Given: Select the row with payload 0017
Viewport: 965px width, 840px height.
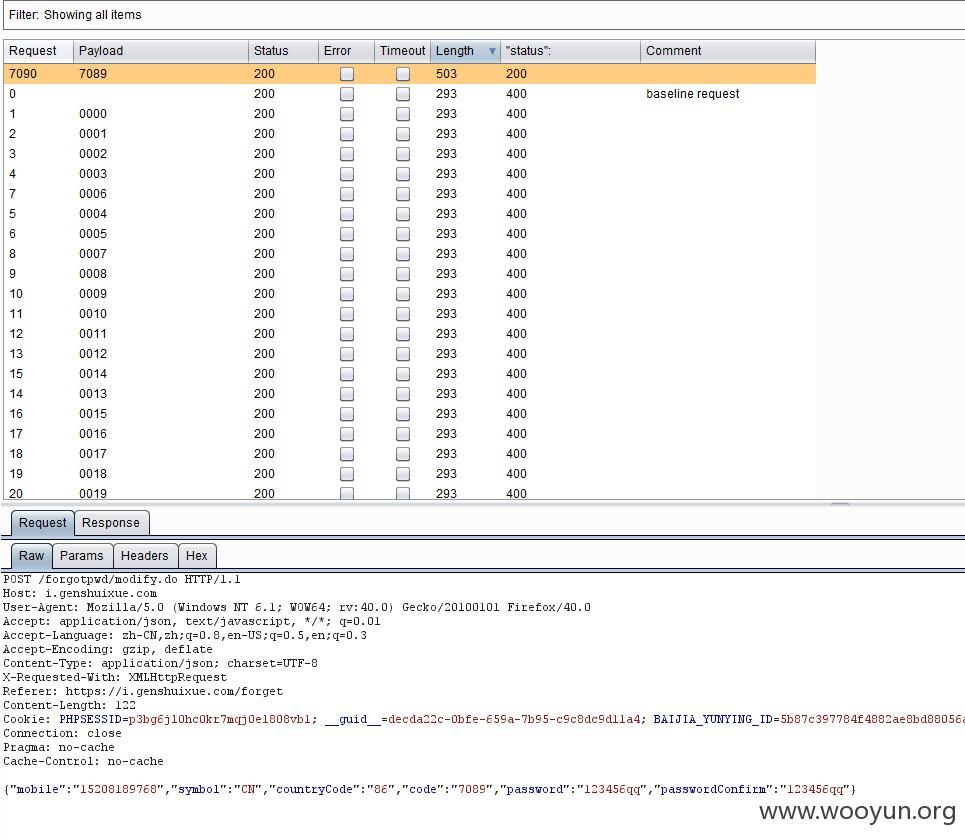Looking at the screenshot, I should point(410,454).
